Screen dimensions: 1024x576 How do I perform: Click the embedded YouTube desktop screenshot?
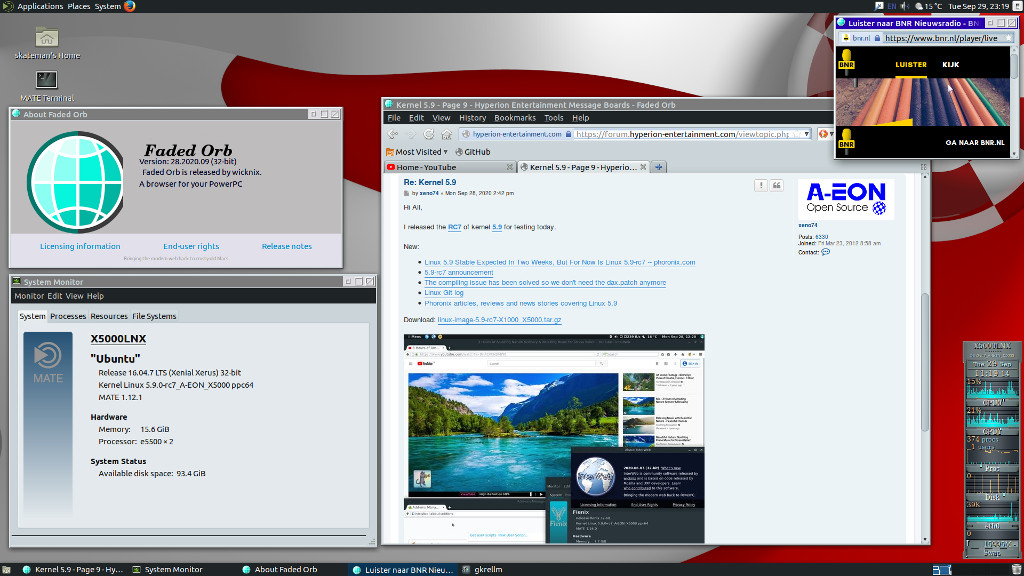click(x=554, y=438)
